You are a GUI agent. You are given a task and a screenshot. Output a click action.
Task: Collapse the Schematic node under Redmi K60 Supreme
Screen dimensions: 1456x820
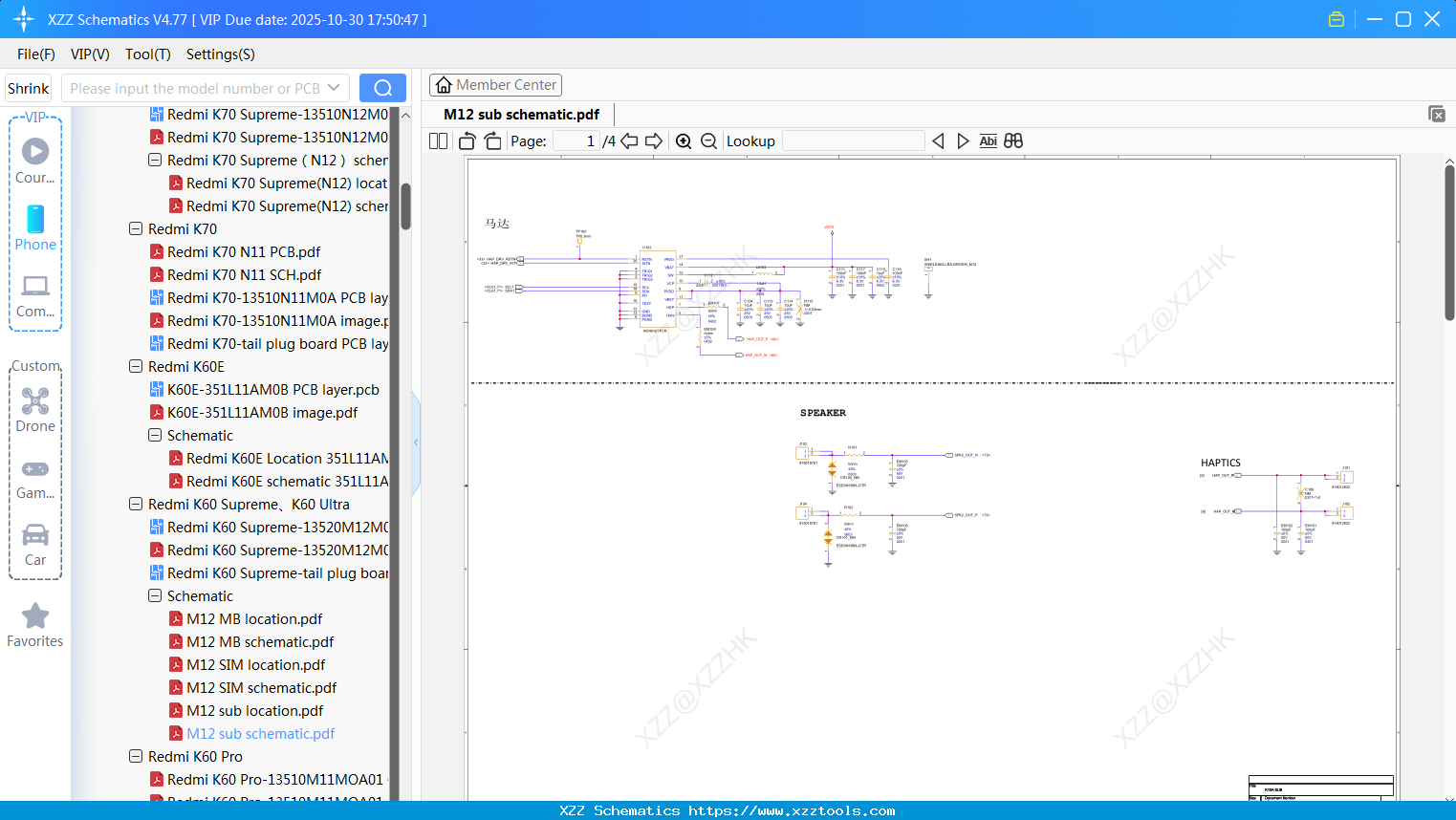coord(154,595)
